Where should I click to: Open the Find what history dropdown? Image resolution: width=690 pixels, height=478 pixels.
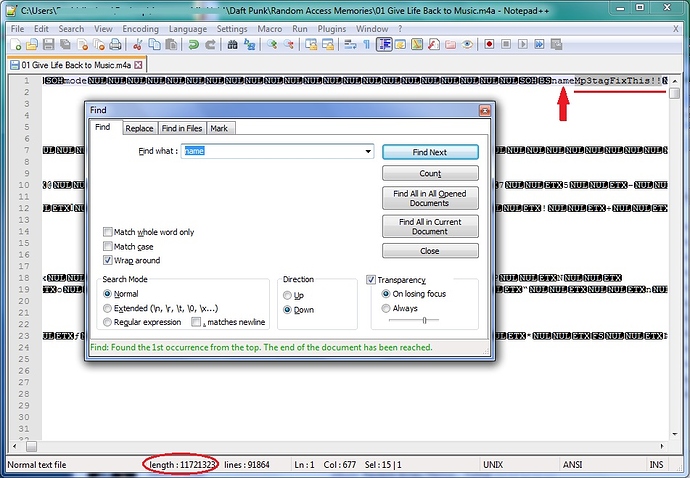pos(368,151)
